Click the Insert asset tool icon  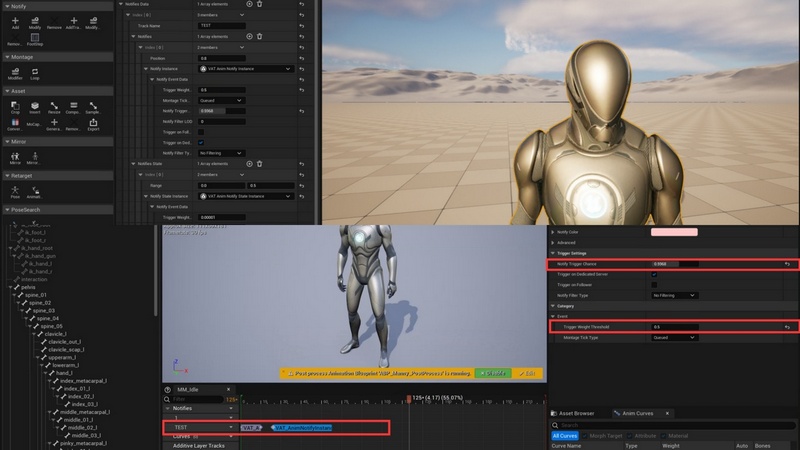click(35, 105)
